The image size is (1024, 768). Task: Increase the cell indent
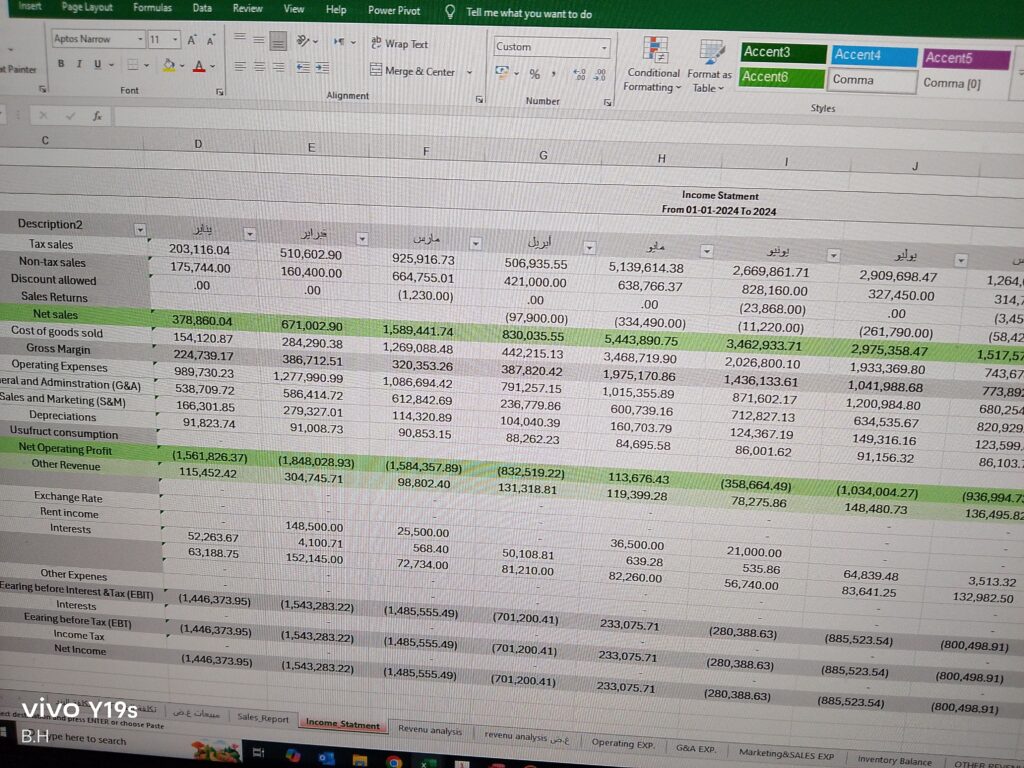[x=323, y=68]
